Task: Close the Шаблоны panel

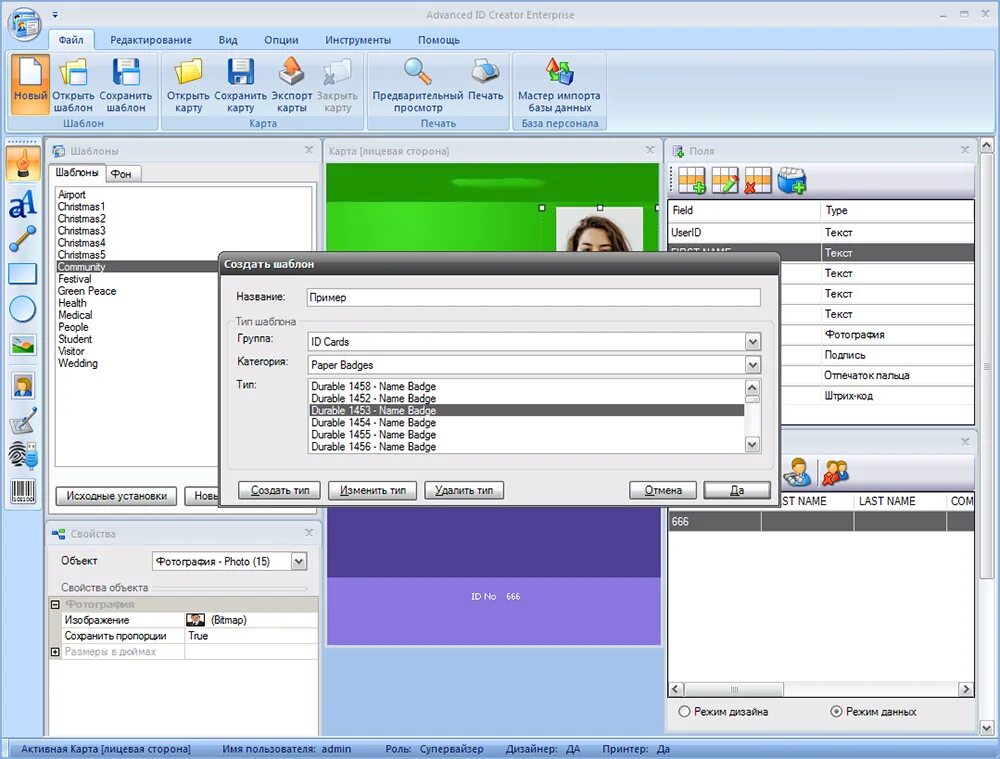Action: coord(309,150)
